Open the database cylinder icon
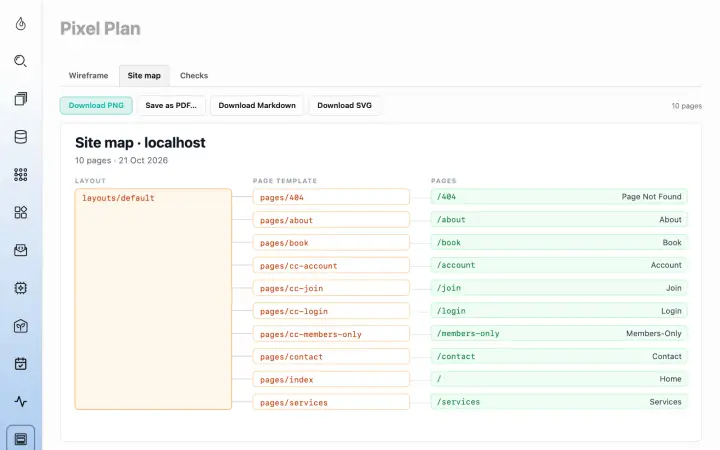 pos(21,137)
